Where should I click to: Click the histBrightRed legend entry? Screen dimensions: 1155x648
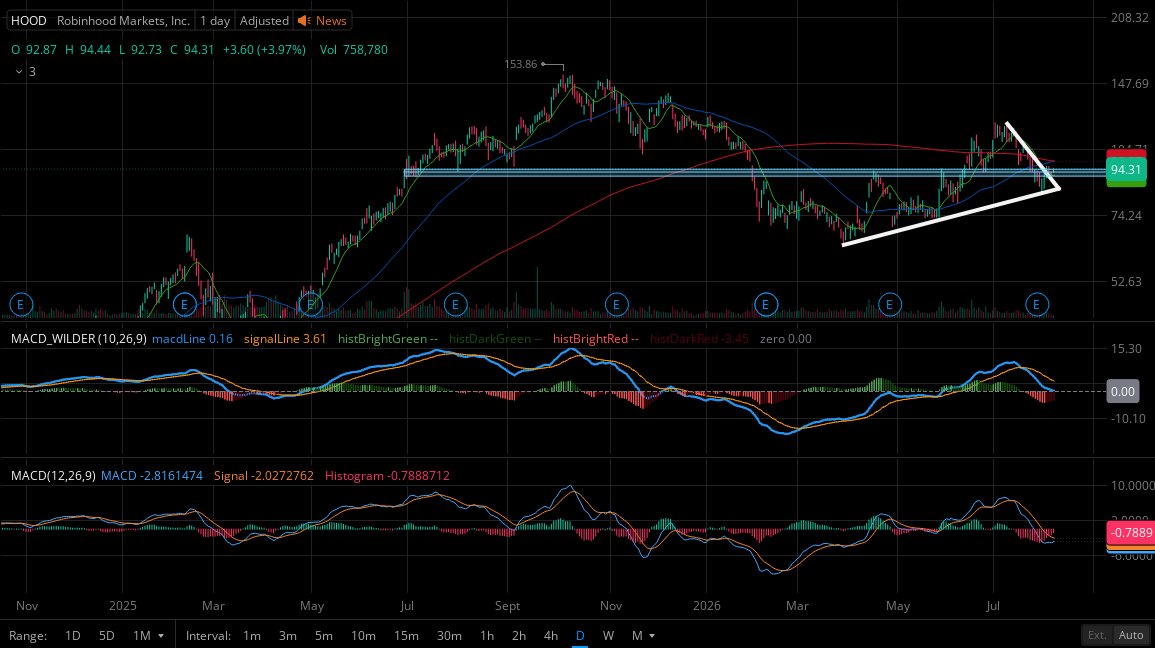tap(596, 339)
